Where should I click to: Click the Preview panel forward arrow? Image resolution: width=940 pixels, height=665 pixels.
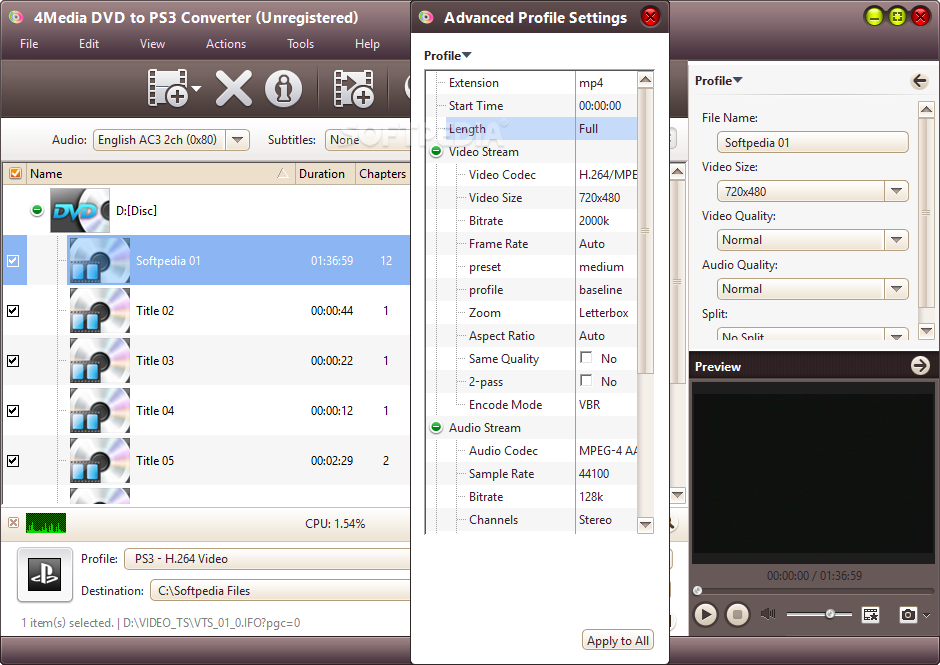tap(920, 365)
